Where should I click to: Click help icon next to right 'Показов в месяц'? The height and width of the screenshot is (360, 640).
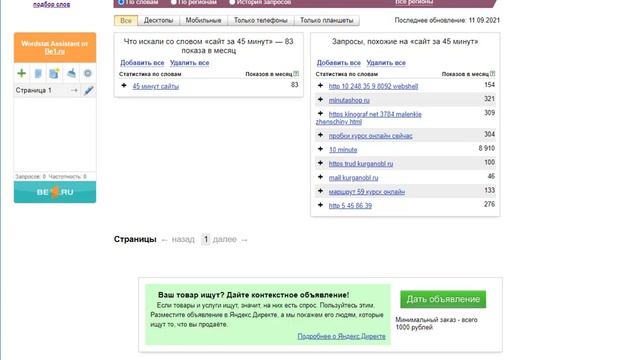pyautogui.click(x=493, y=73)
